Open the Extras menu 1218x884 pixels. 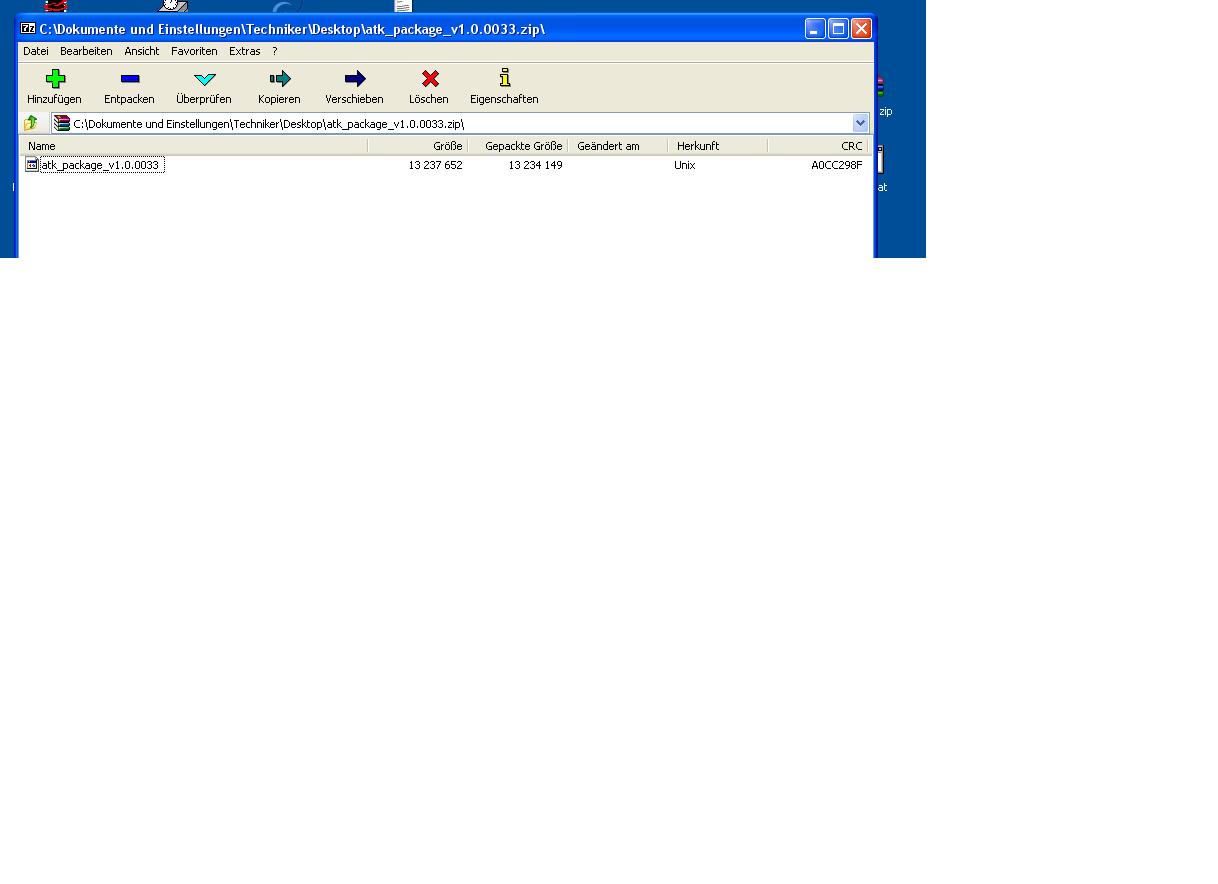click(x=244, y=51)
